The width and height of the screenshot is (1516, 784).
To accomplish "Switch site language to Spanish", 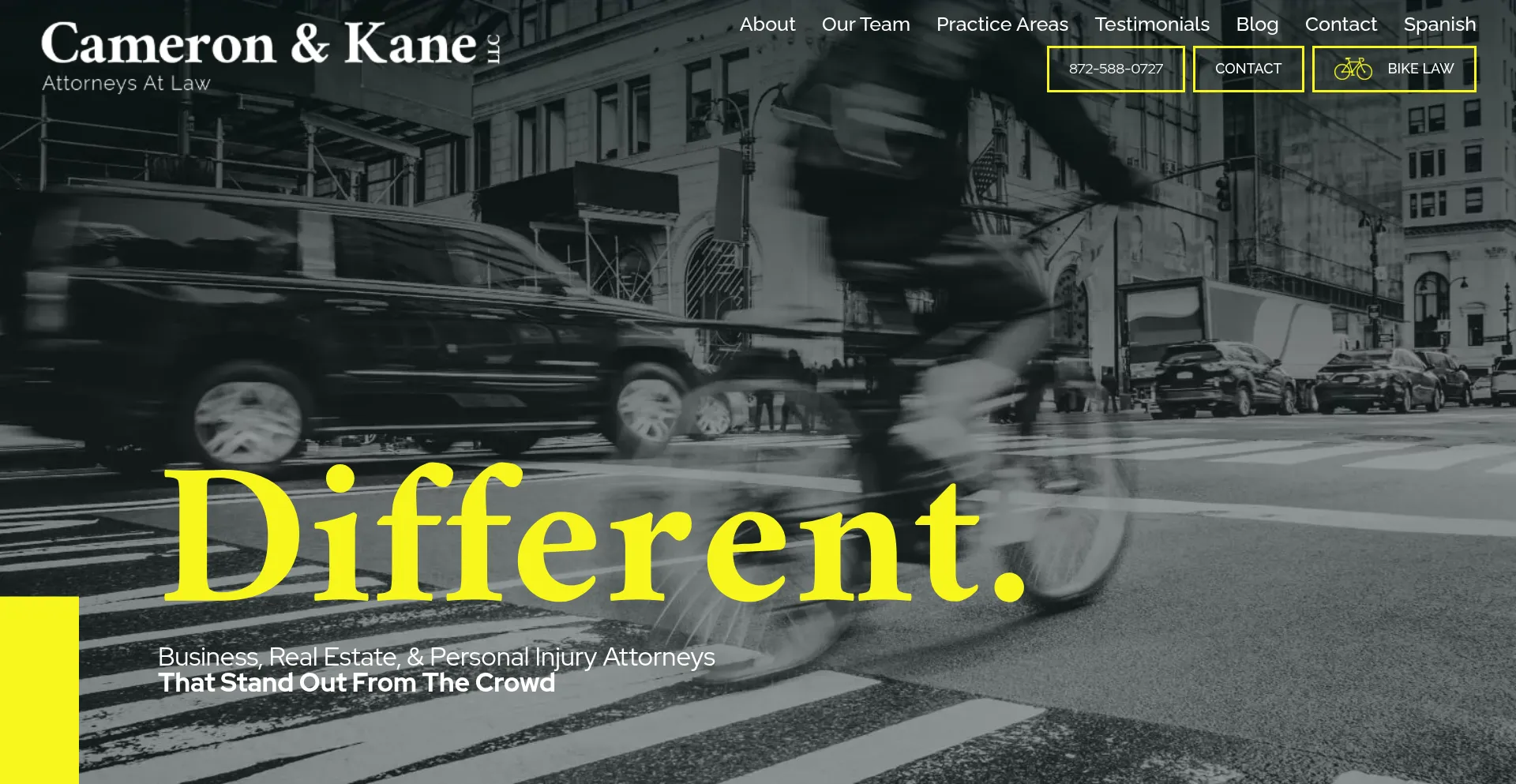I will coord(1439,24).
